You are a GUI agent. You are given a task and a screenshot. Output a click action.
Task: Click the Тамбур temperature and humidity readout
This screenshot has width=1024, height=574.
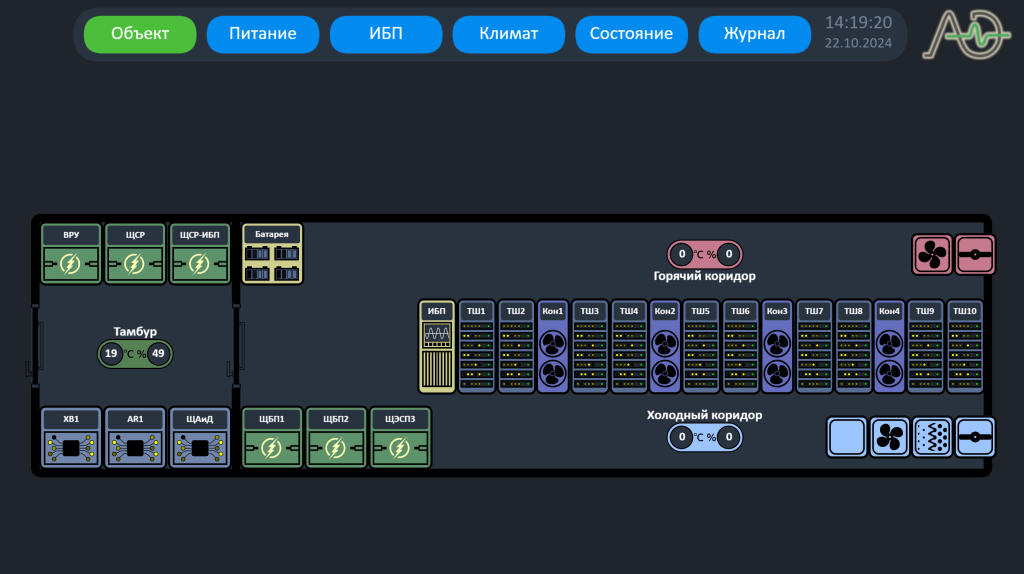pyautogui.click(x=134, y=353)
